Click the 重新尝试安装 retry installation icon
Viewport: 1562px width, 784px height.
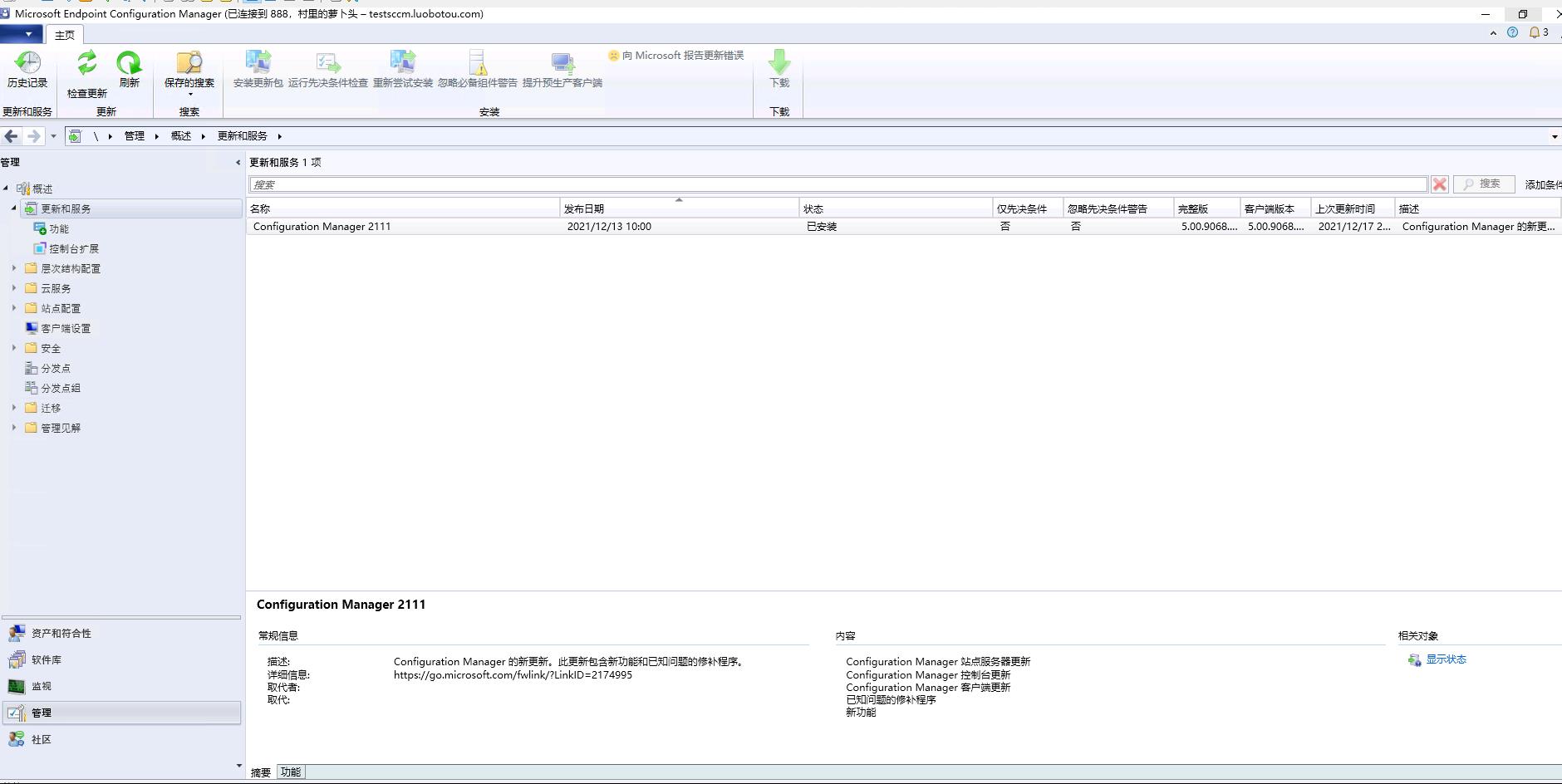tap(403, 63)
